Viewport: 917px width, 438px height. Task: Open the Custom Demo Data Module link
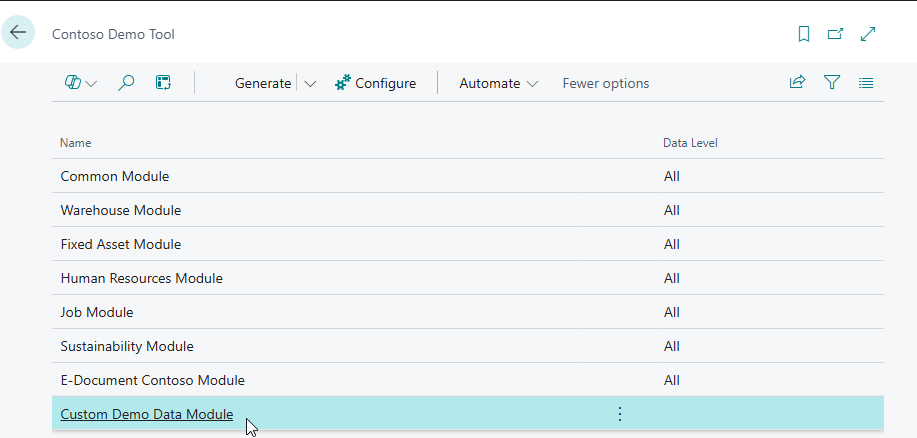[147, 415]
